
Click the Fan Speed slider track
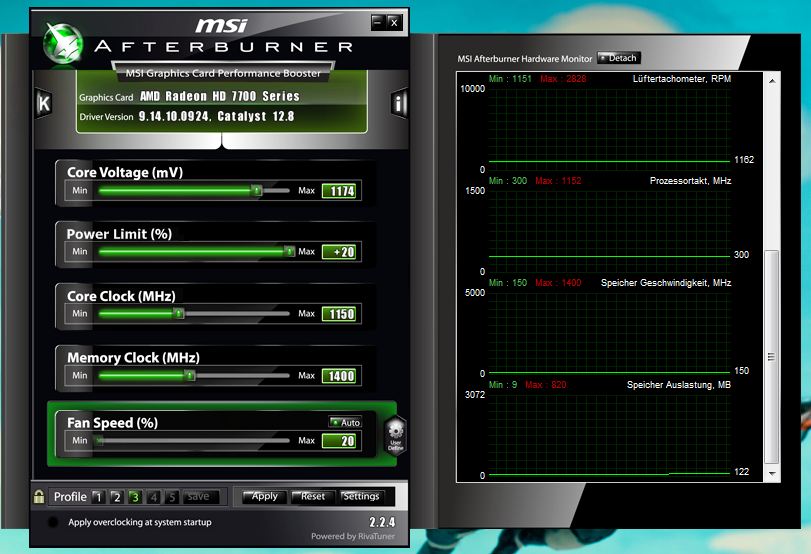(x=194, y=441)
